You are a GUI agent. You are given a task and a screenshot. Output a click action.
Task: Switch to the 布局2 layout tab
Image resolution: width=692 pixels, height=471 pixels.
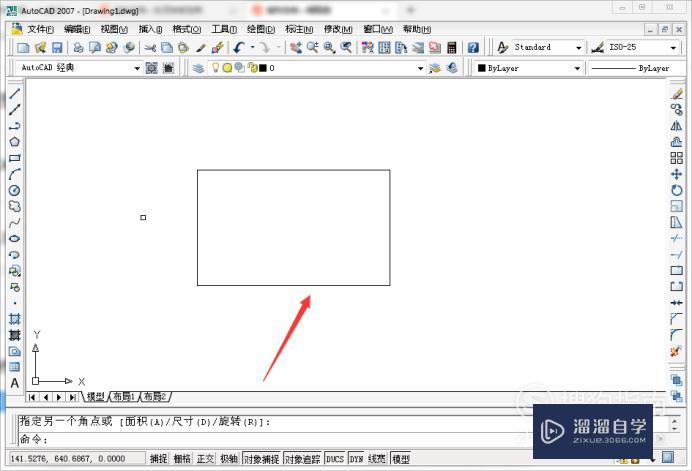[155, 396]
